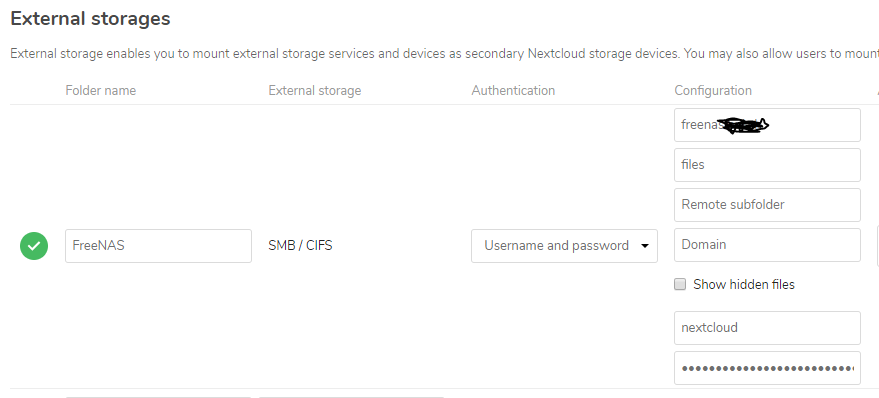Screen dimensions: 879x398
Task: Click the Configuration column header
Action: (x=713, y=90)
